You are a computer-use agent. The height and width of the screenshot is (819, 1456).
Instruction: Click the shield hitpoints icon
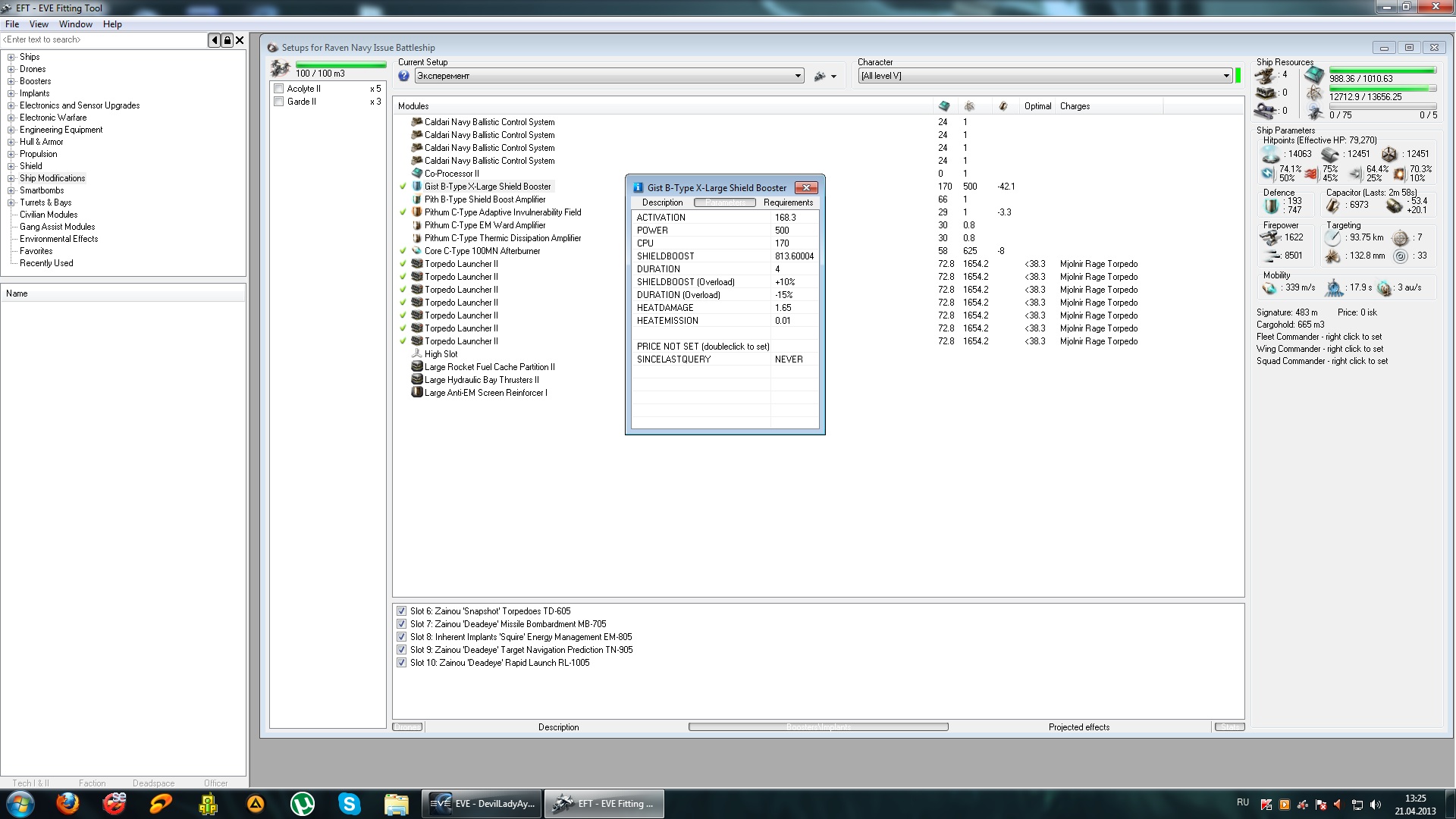tap(1270, 155)
